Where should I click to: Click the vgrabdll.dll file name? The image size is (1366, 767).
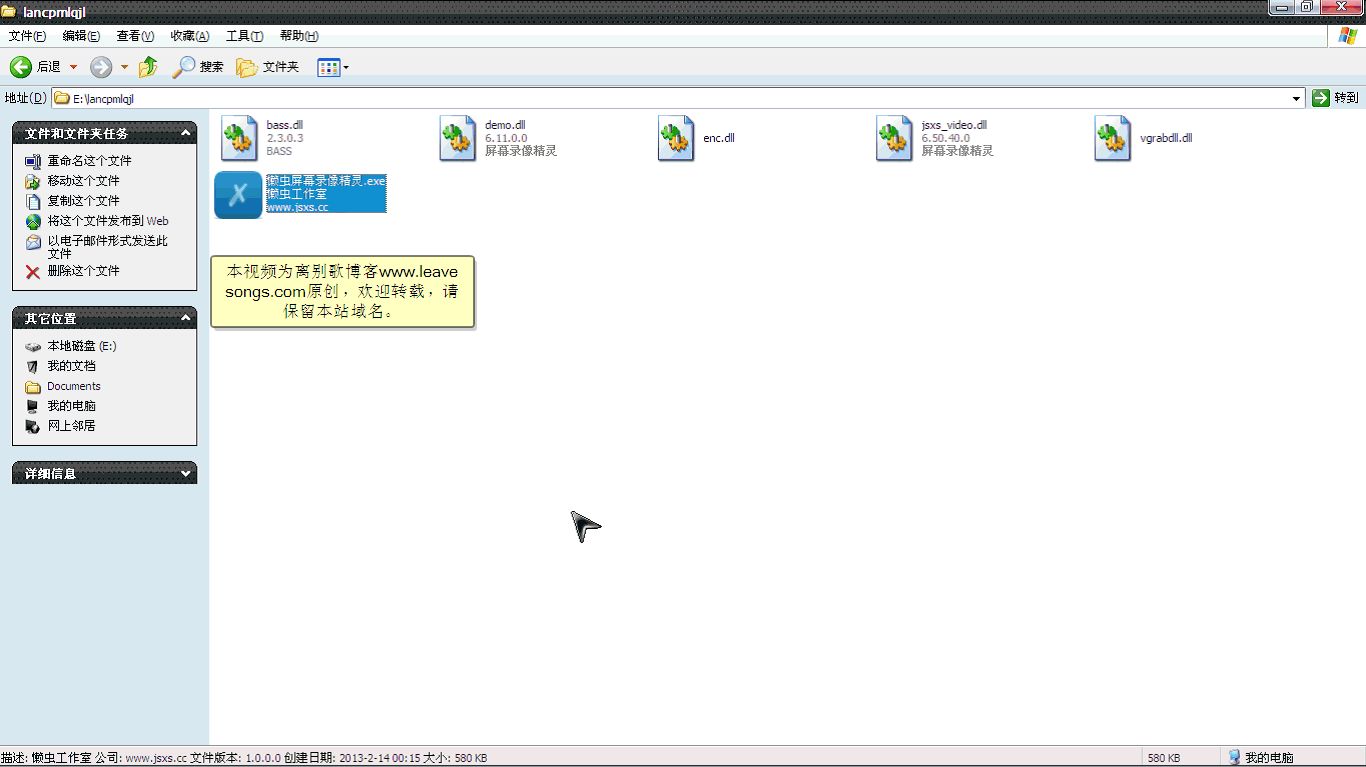click(x=1166, y=138)
